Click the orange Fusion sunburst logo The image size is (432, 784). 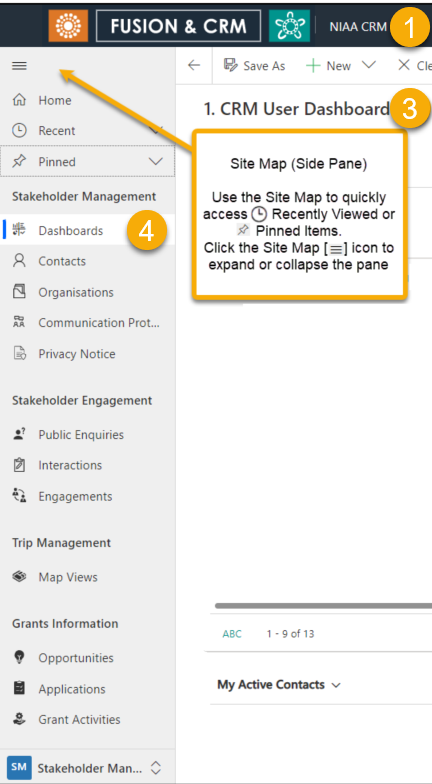pos(68,26)
